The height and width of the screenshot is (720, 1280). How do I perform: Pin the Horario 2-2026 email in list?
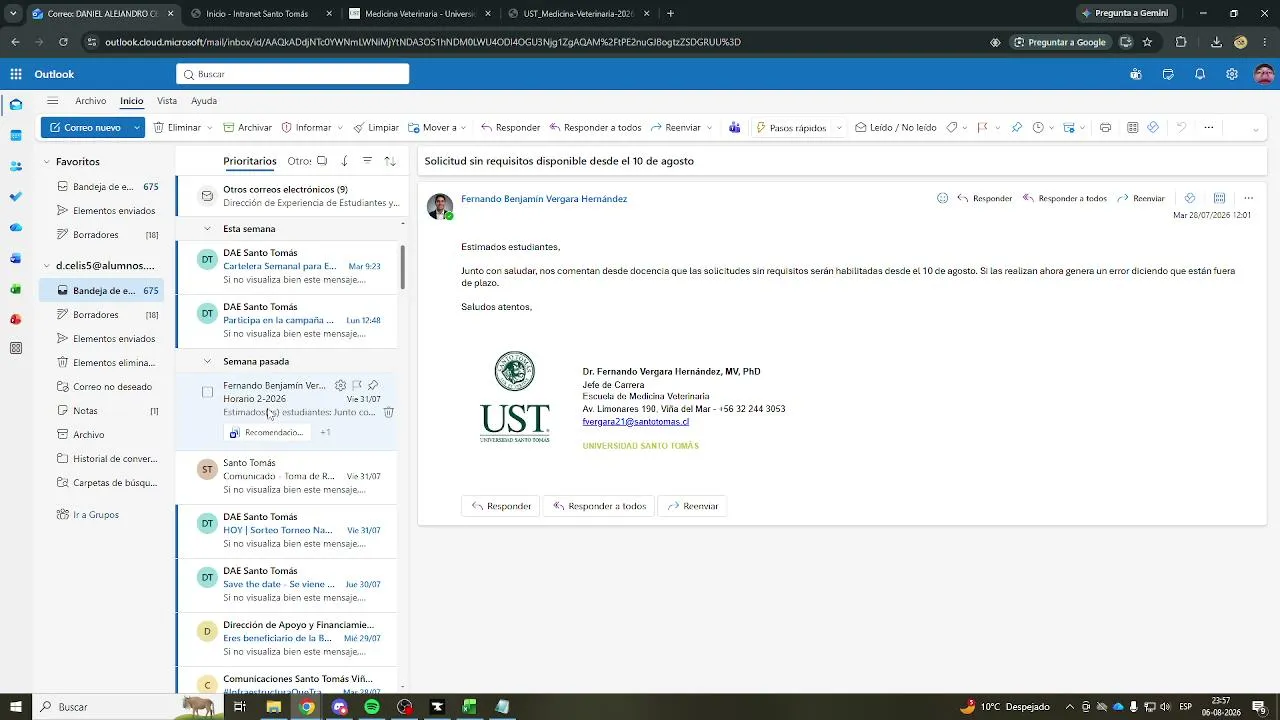point(373,385)
